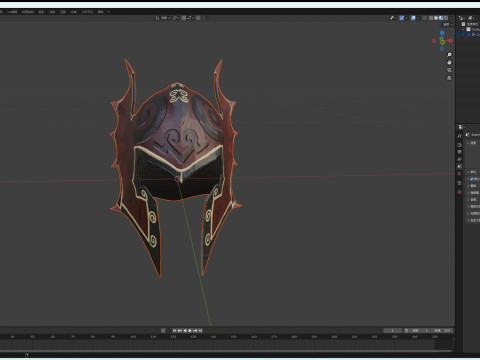The image size is (480, 360).
Task: Open the viewport shading options dropdown
Action: pyautogui.click(x=451, y=18)
